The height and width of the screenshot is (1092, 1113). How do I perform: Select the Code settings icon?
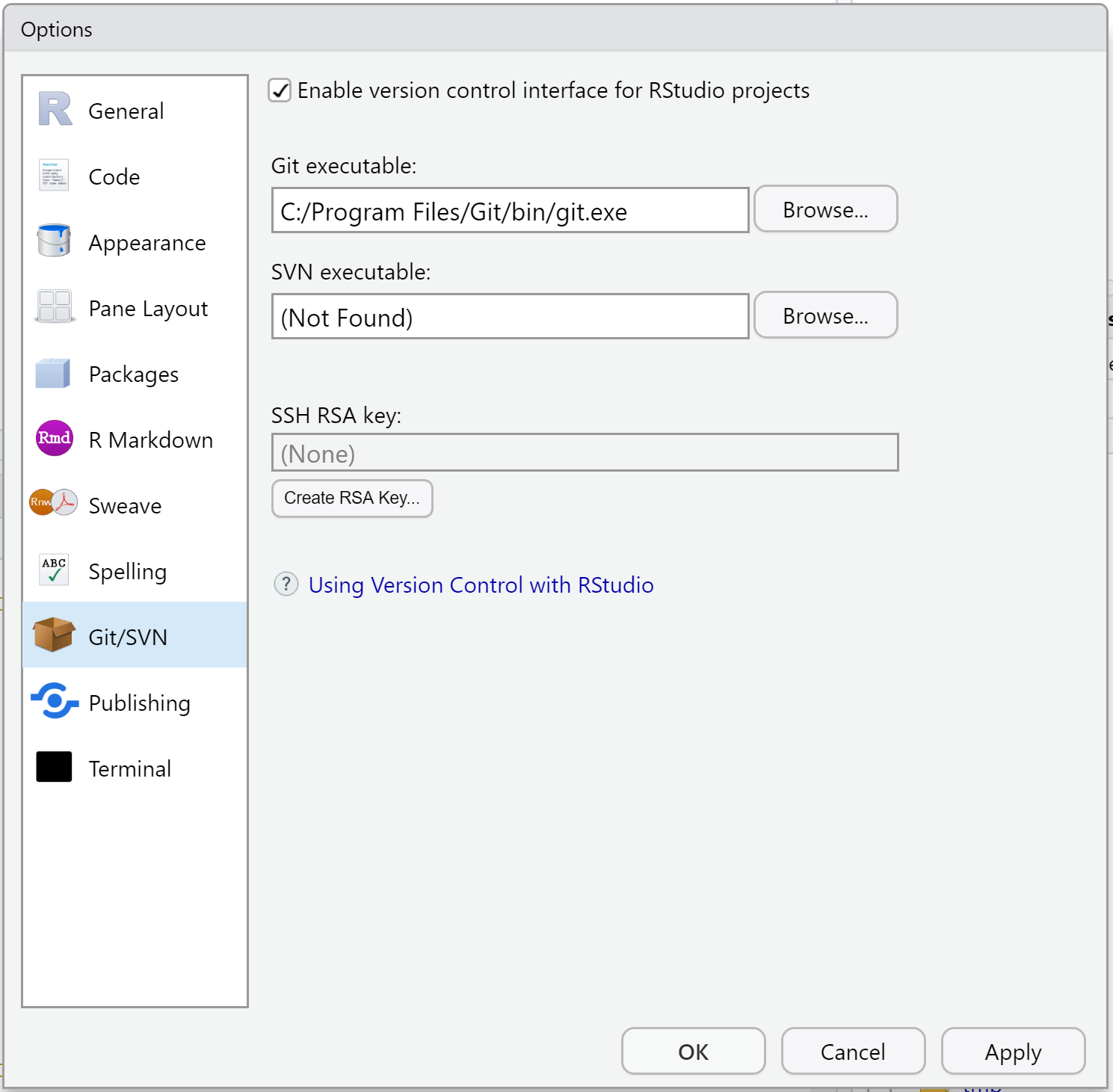53,176
